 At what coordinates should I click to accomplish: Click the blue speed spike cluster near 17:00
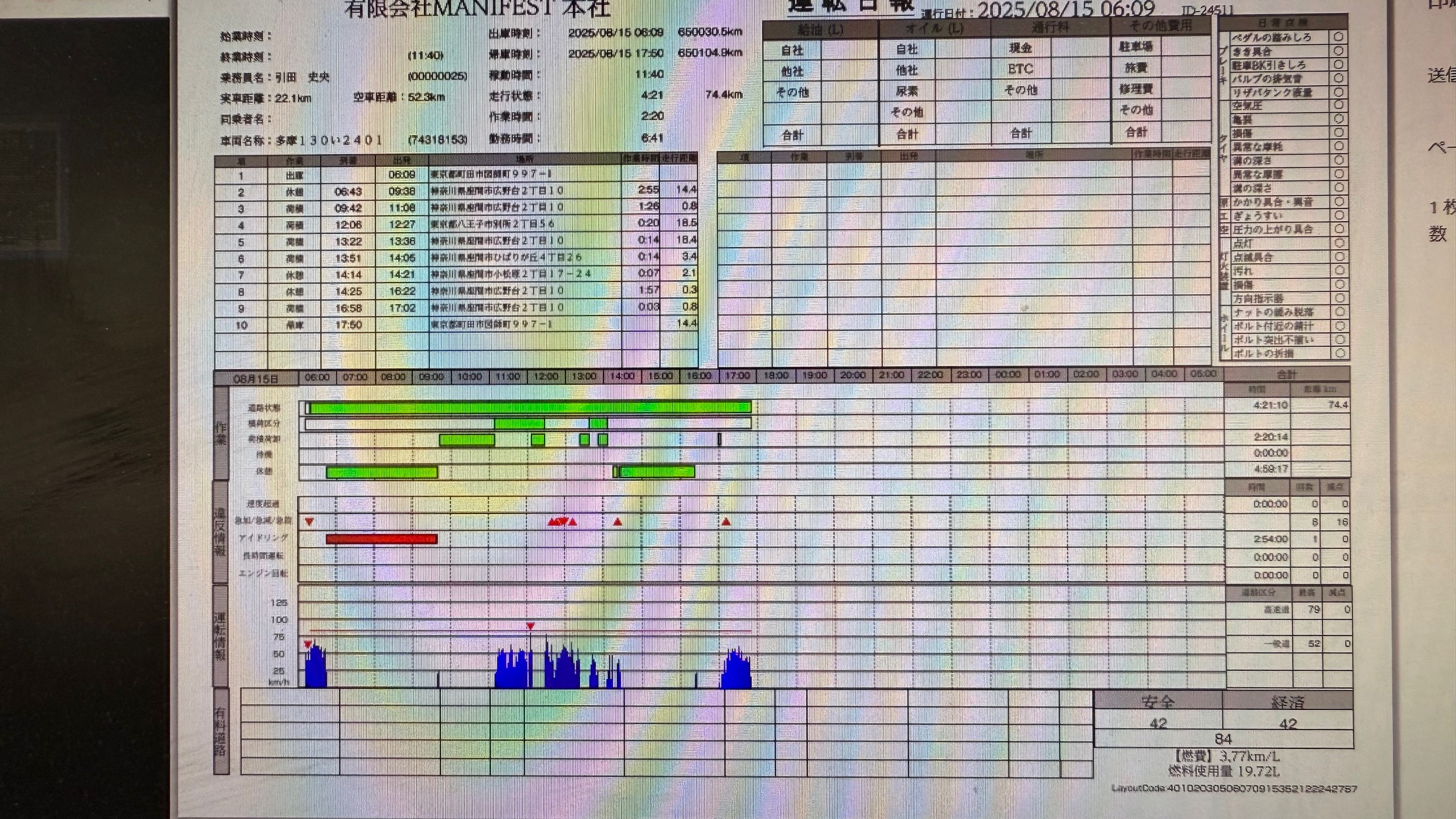coord(736,670)
